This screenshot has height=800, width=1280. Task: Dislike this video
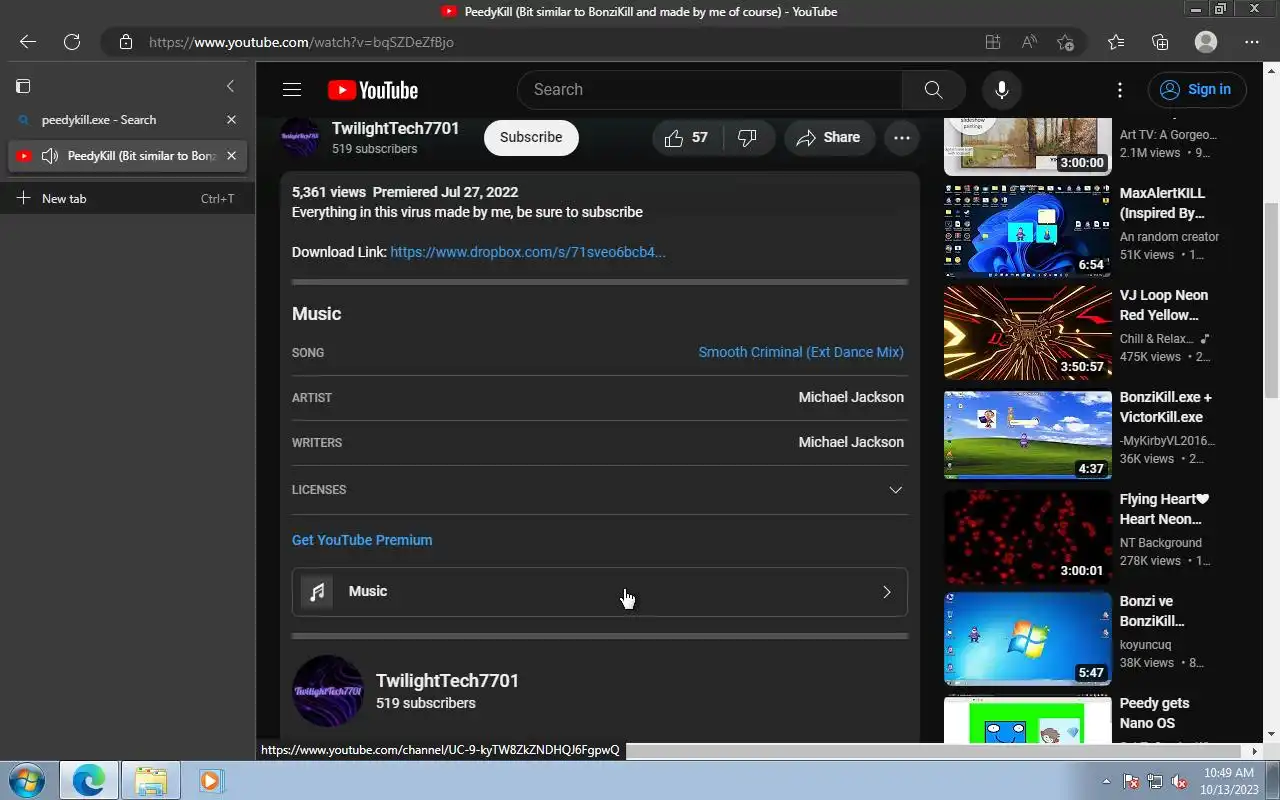point(748,138)
